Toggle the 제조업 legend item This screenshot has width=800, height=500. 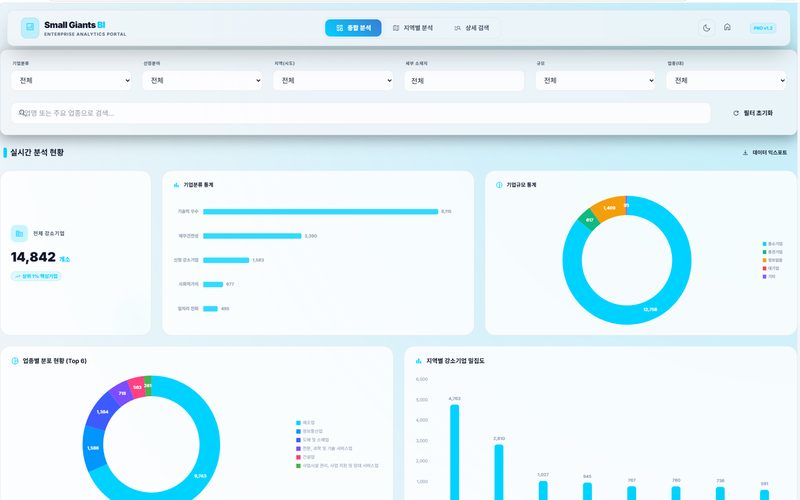point(305,423)
